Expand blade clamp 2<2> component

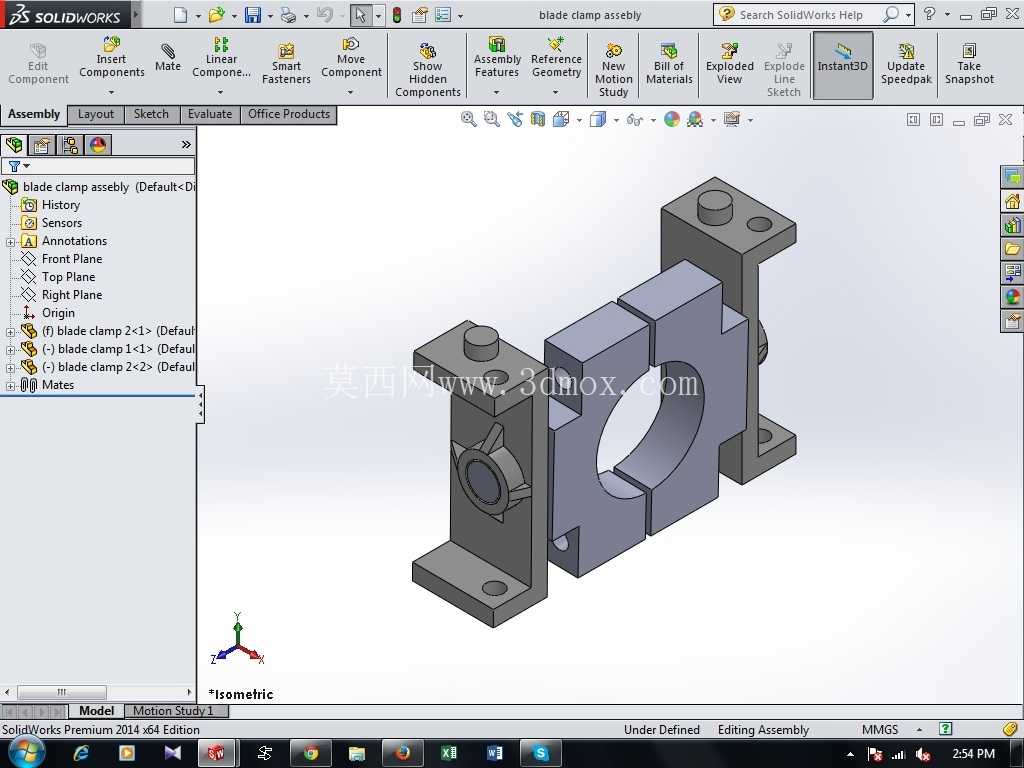point(10,368)
